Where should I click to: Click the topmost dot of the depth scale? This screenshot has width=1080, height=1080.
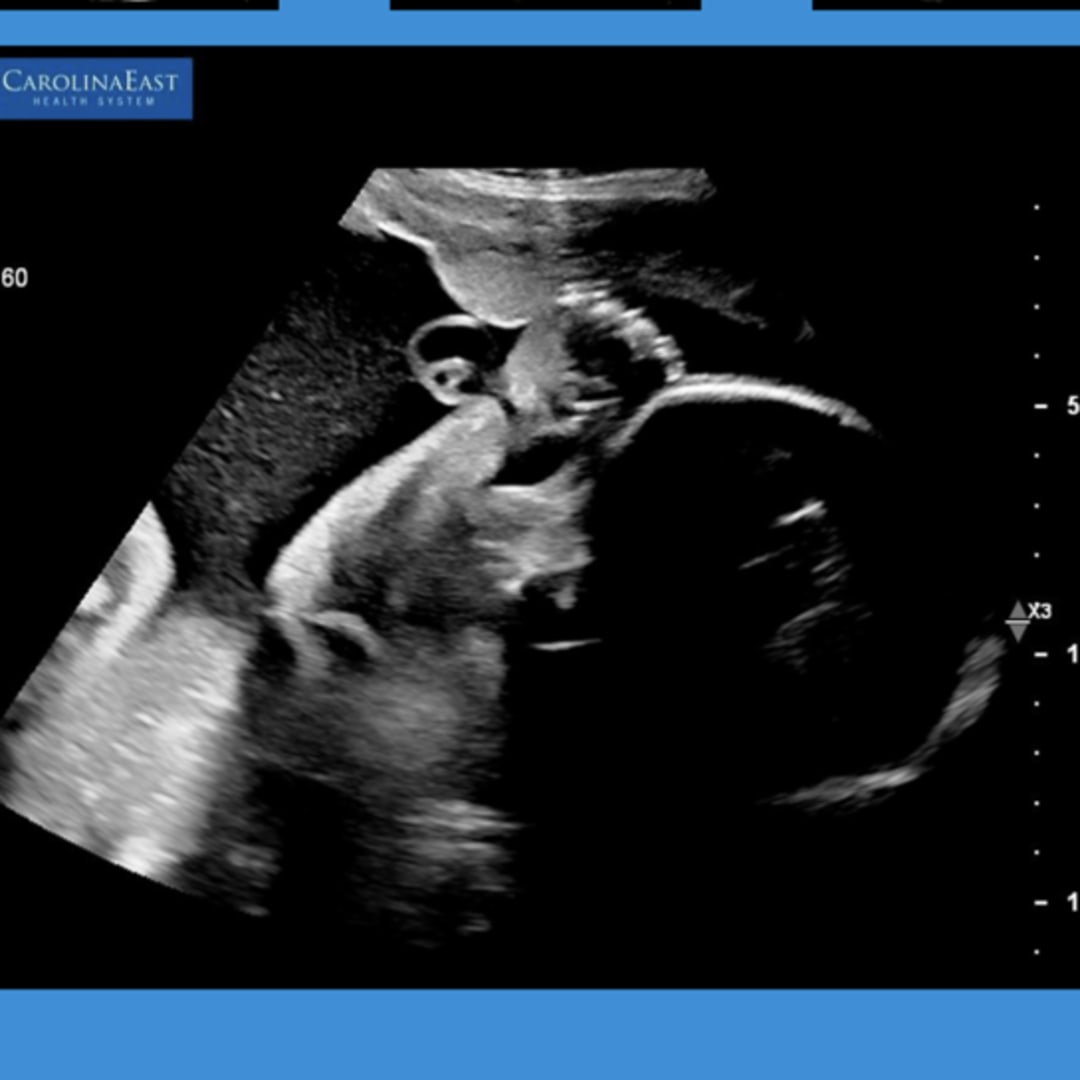(1037, 208)
